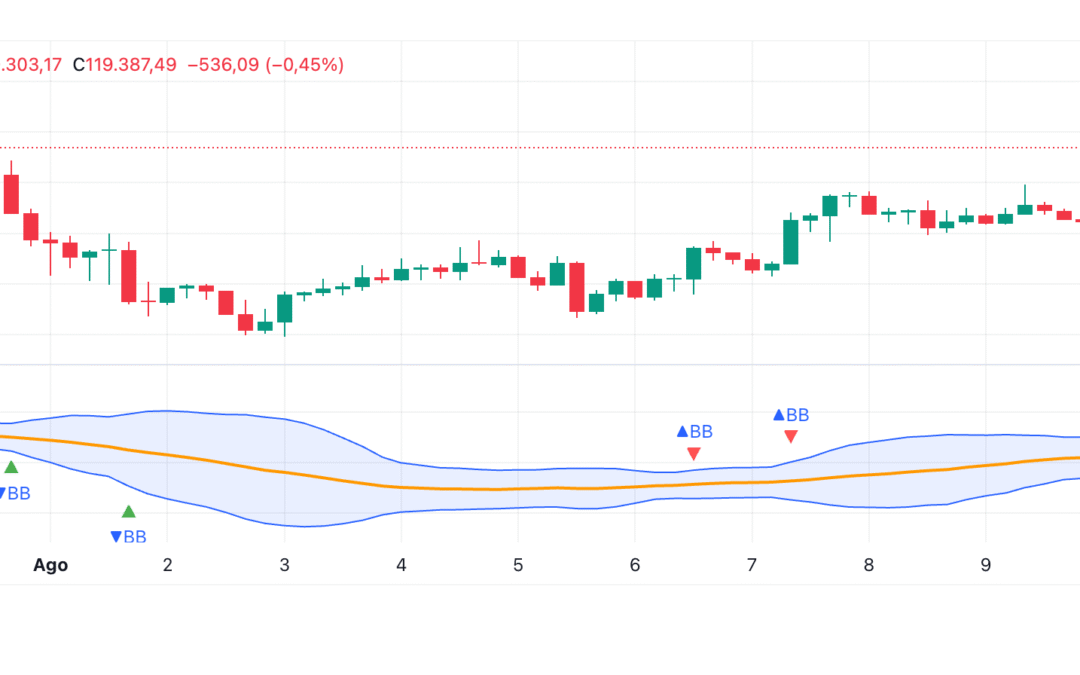
Task: Select the Ago label on the time axis
Action: coord(49,564)
